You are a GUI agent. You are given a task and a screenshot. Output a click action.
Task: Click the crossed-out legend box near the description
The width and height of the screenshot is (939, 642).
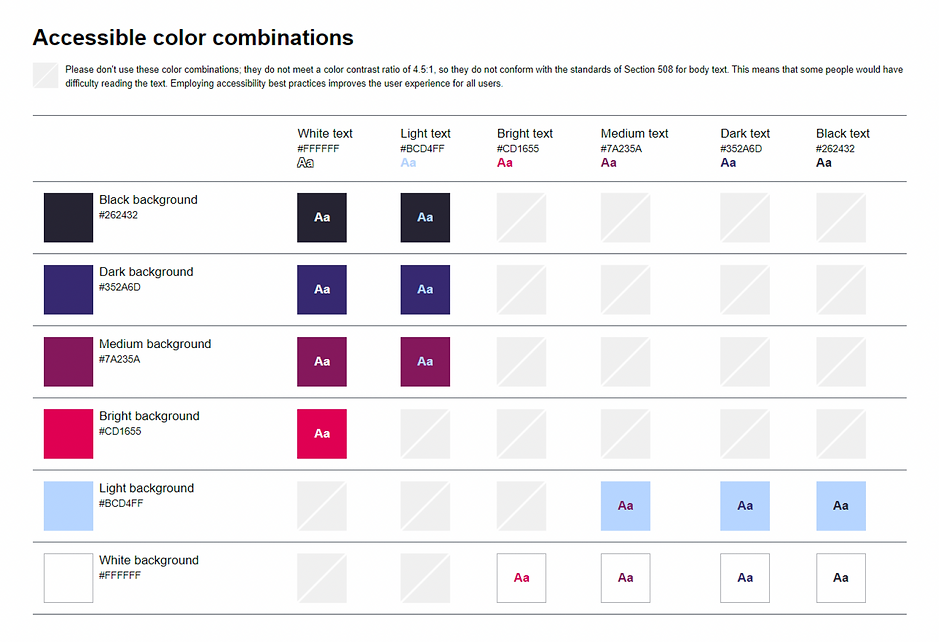46,75
